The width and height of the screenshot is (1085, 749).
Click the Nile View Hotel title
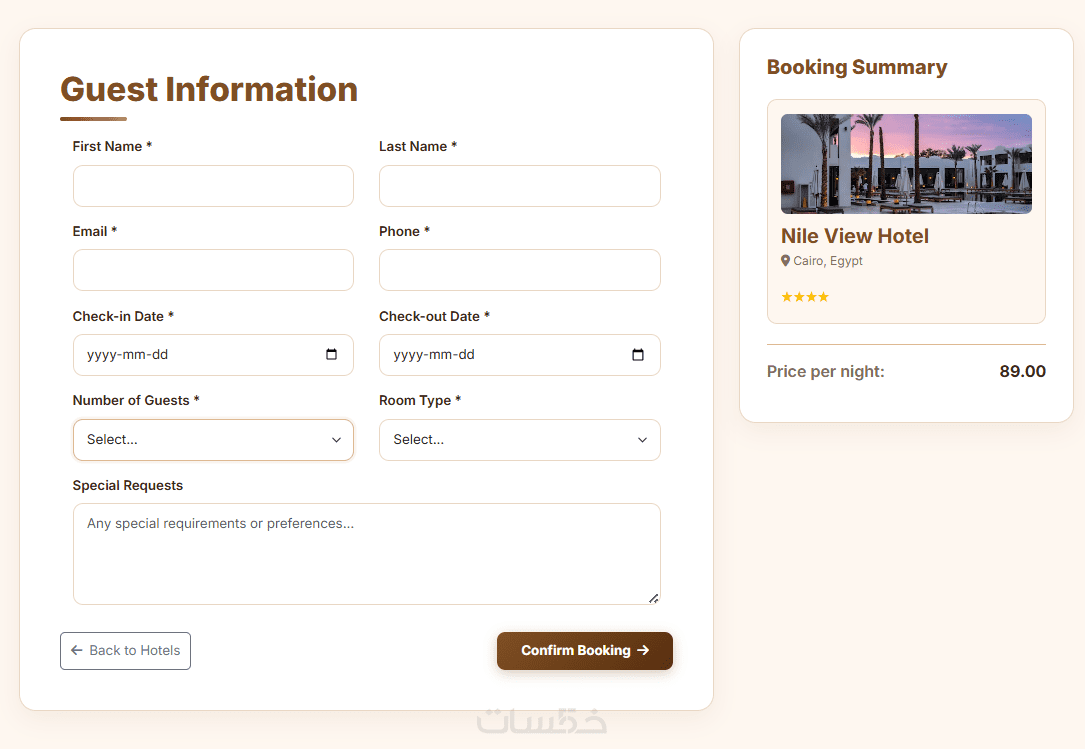(x=855, y=236)
